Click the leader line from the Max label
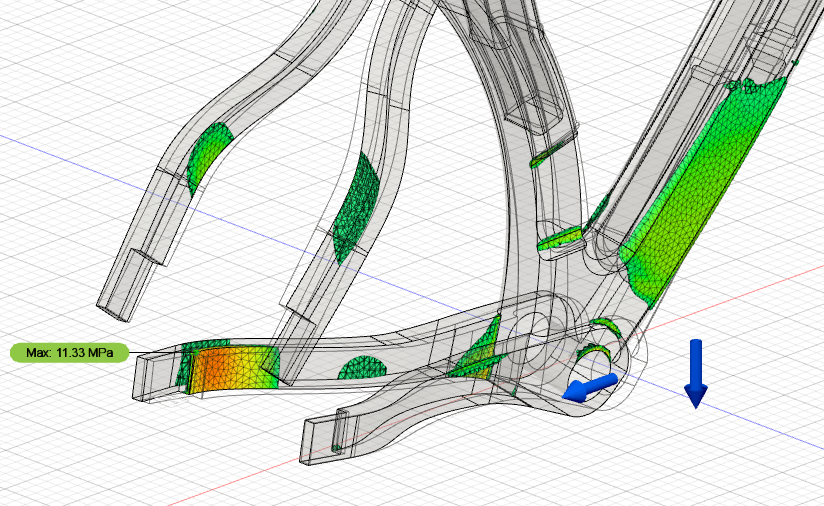The width and height of the screenshot is (824, 506). 150,352
